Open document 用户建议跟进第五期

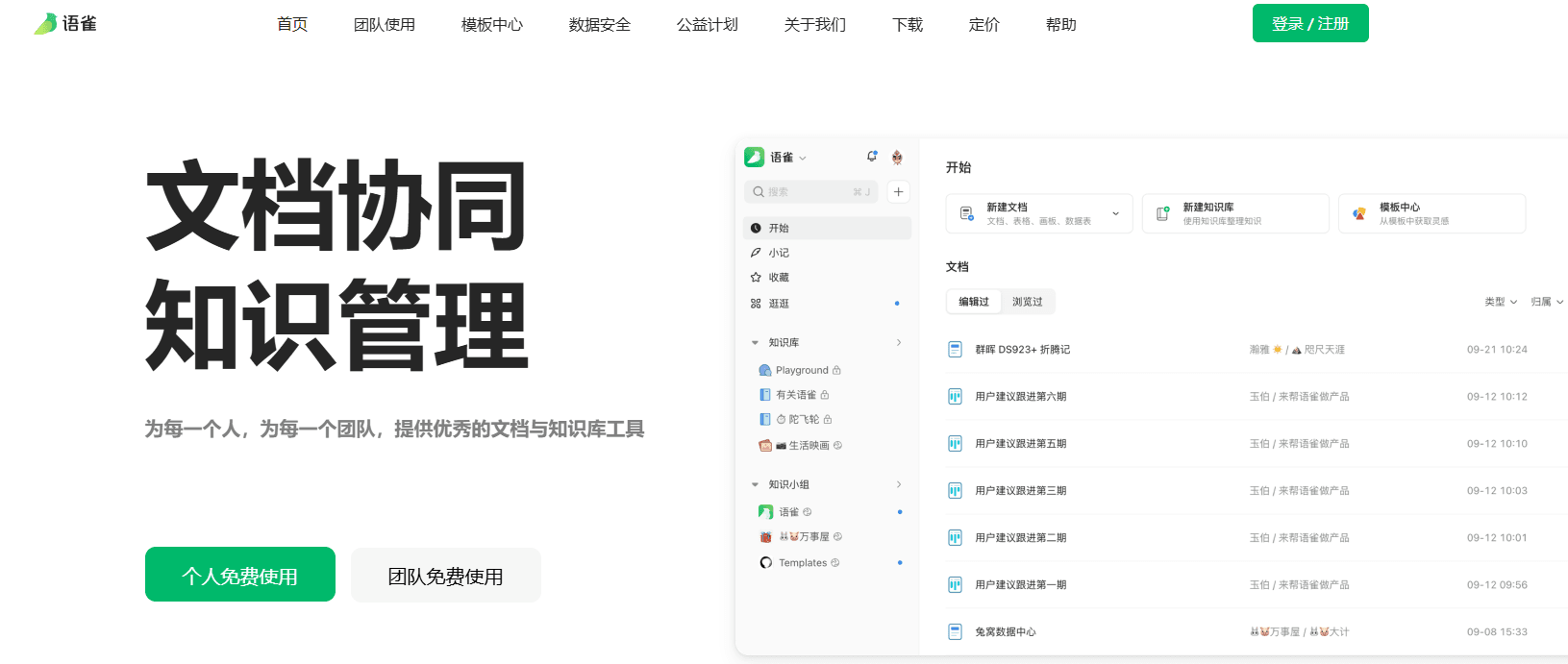(1021, 444)
